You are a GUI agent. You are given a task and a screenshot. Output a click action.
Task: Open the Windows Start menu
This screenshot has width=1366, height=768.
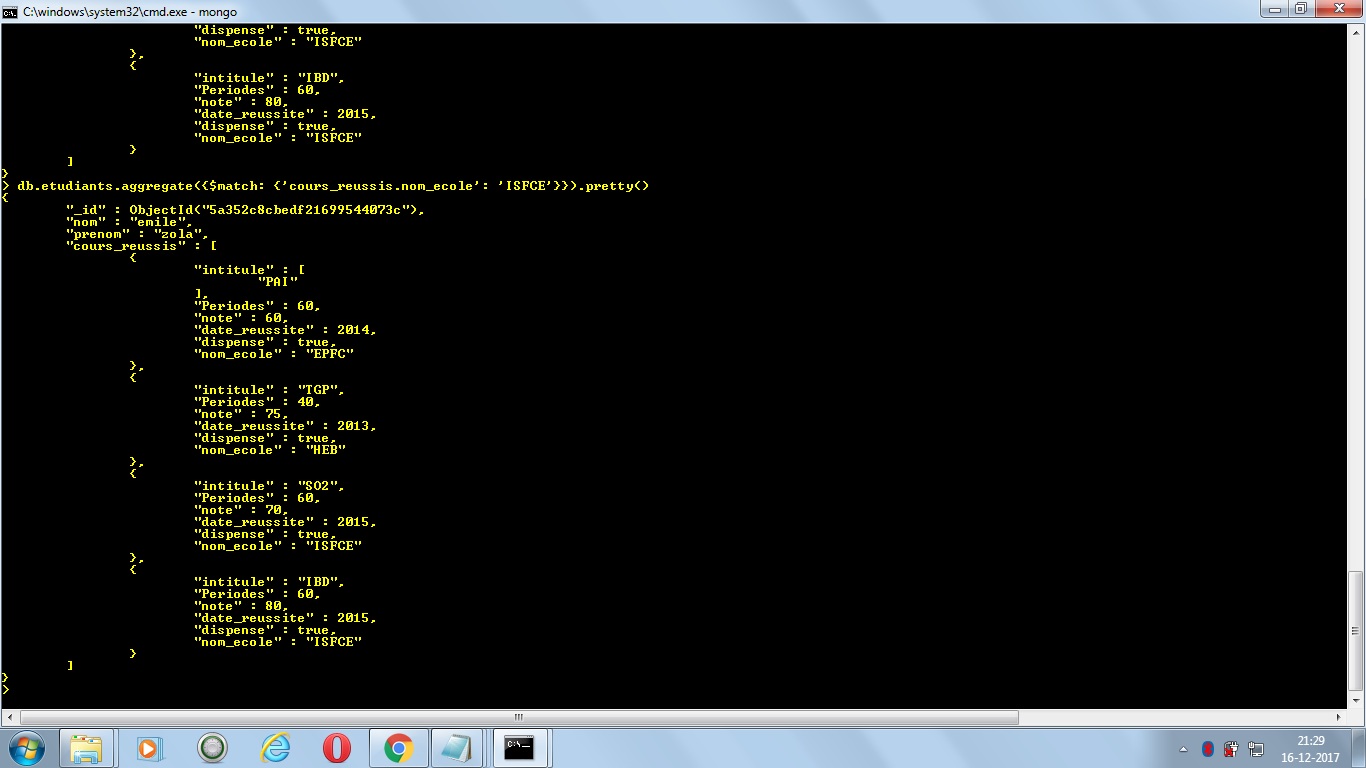coord(26,748)
